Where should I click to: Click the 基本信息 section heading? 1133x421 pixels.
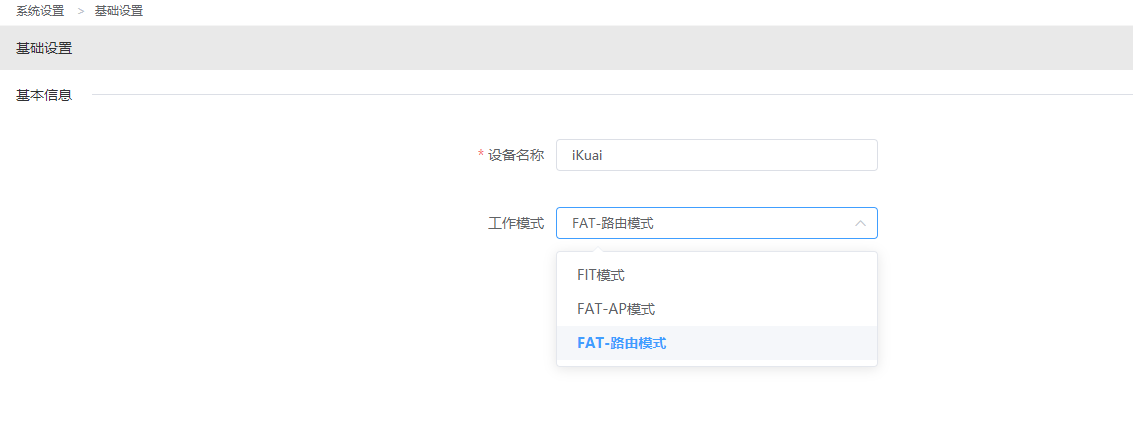point(44,95)
